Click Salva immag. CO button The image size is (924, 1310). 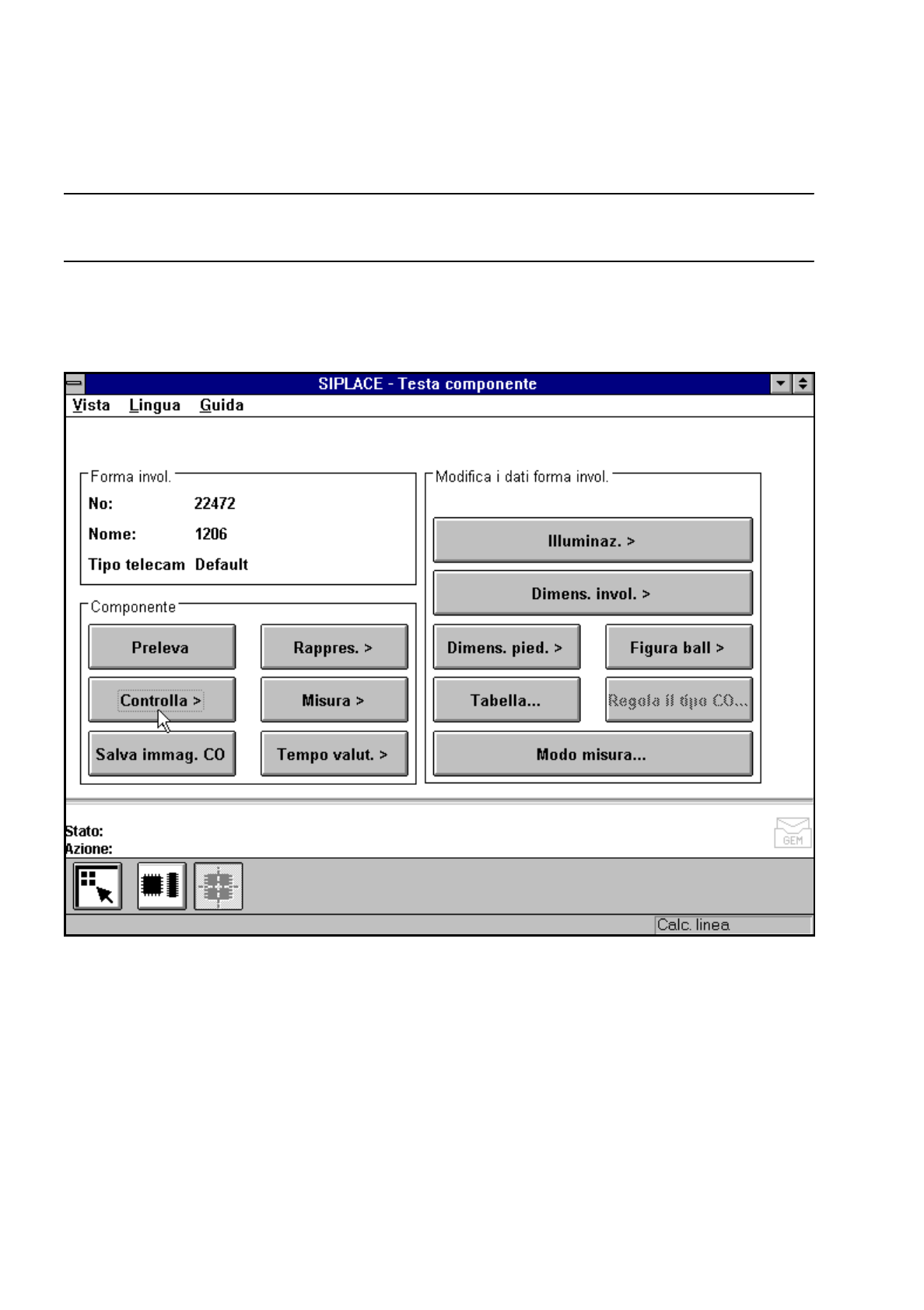(x=162, y=754)
